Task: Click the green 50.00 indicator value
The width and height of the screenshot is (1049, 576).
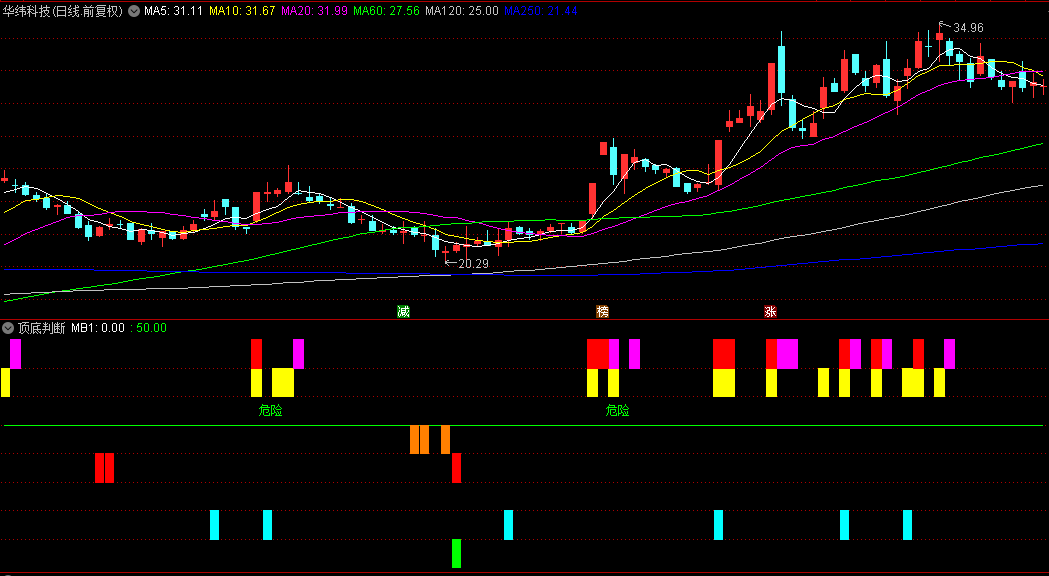Action: 151,328
